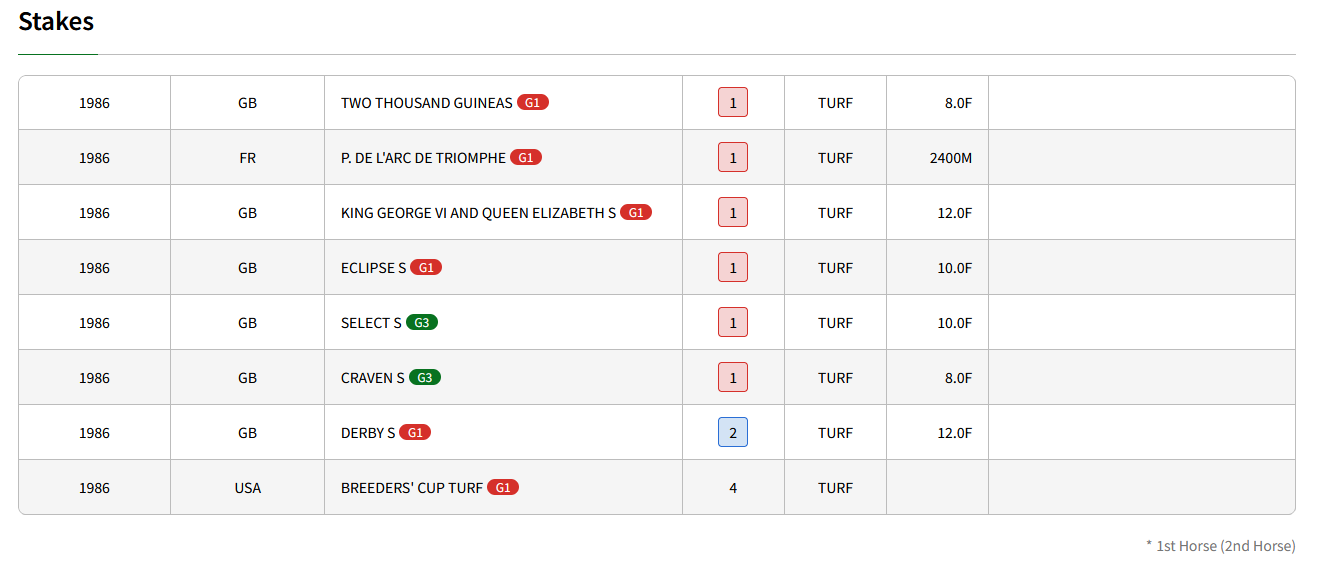
Task: Click the first-place box in the Eclipse S row
Action: 733,267
